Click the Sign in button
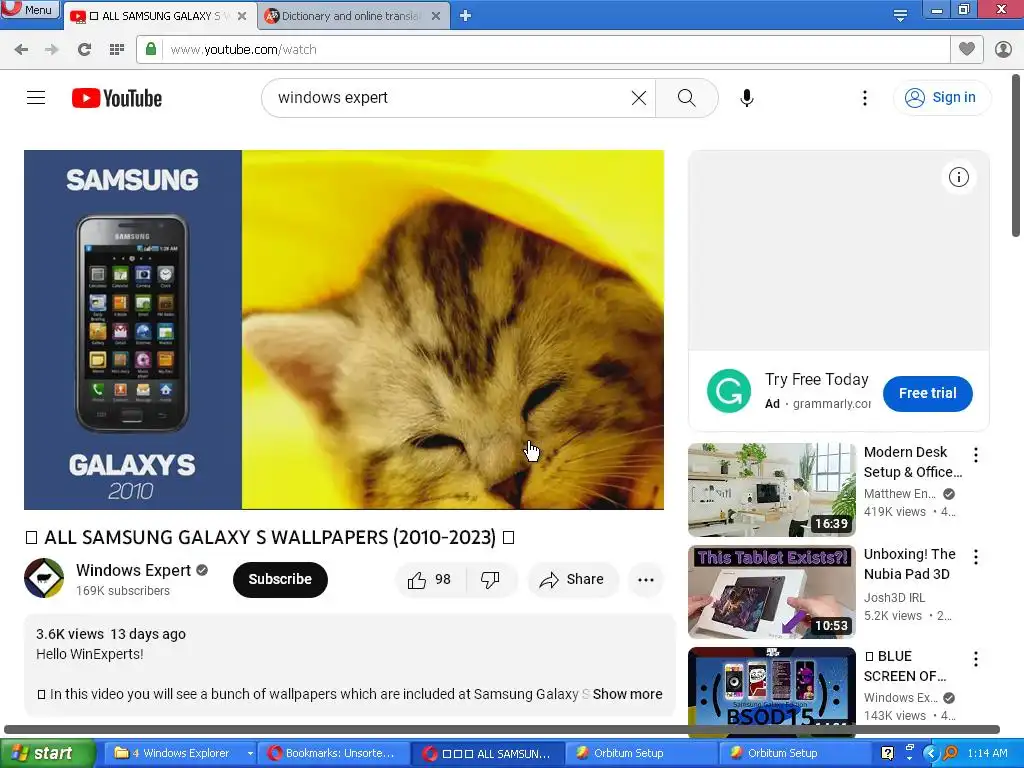This screenshot has width=1024, height=768. coord(942,98)
